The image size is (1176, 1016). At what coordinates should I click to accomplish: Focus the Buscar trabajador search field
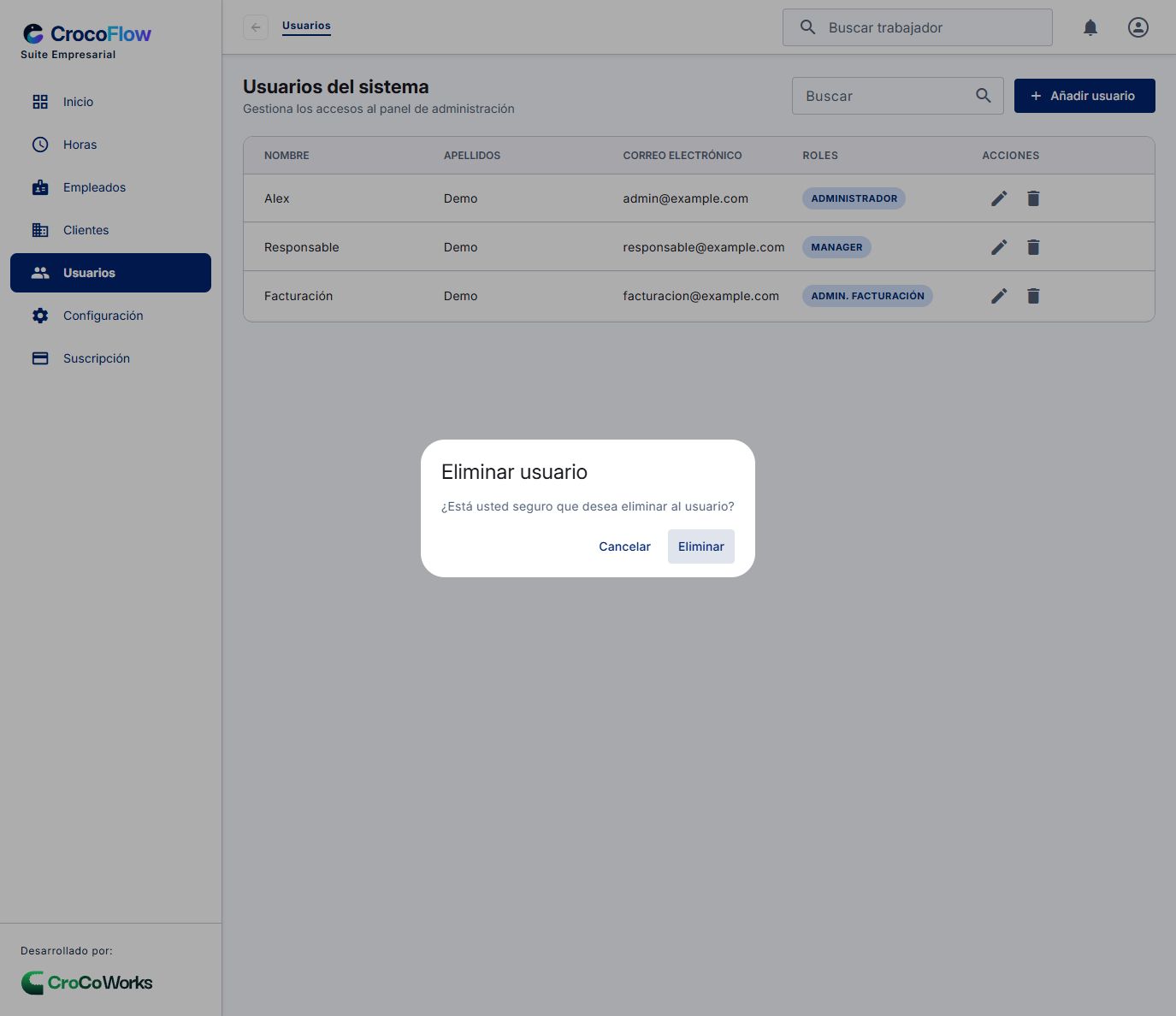point(918,27)
